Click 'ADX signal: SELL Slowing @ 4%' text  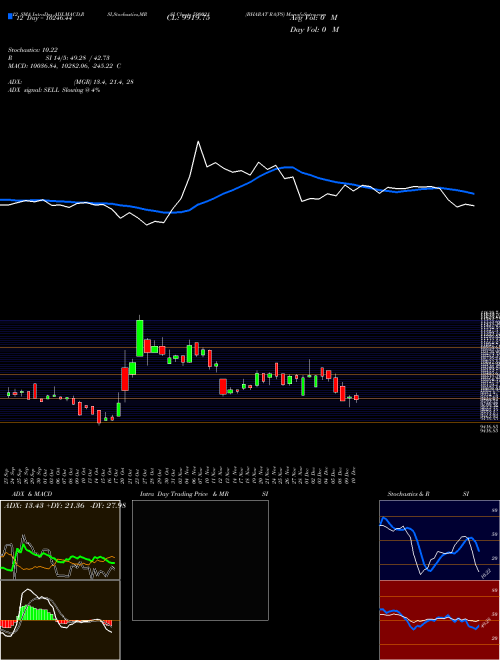(x=54, y=90)
